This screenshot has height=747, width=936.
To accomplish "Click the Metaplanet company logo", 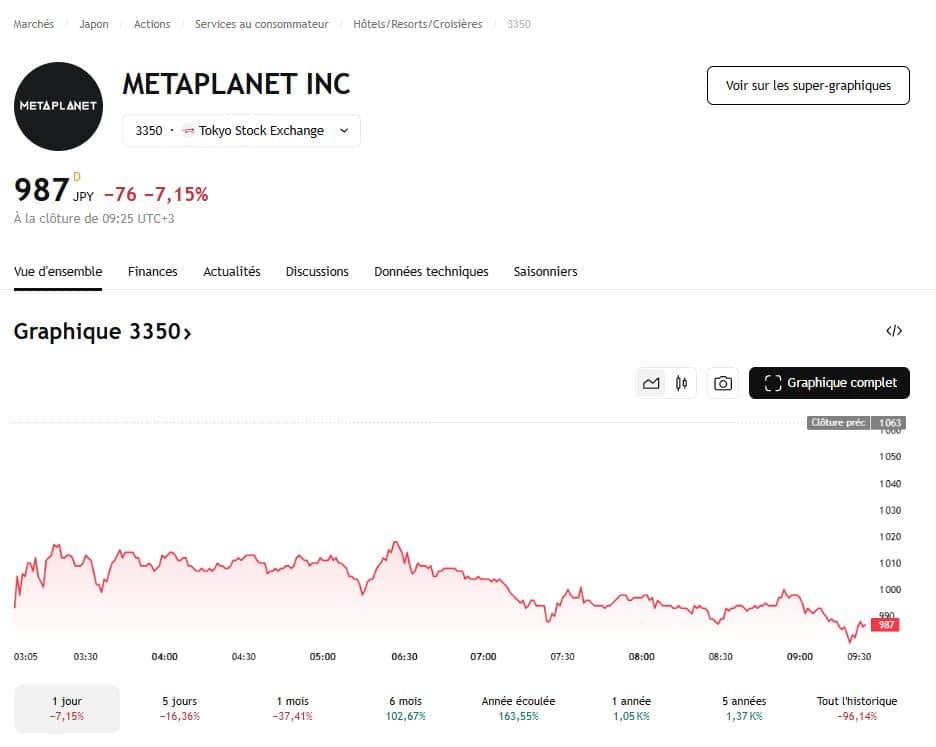I will click(58, 106).
